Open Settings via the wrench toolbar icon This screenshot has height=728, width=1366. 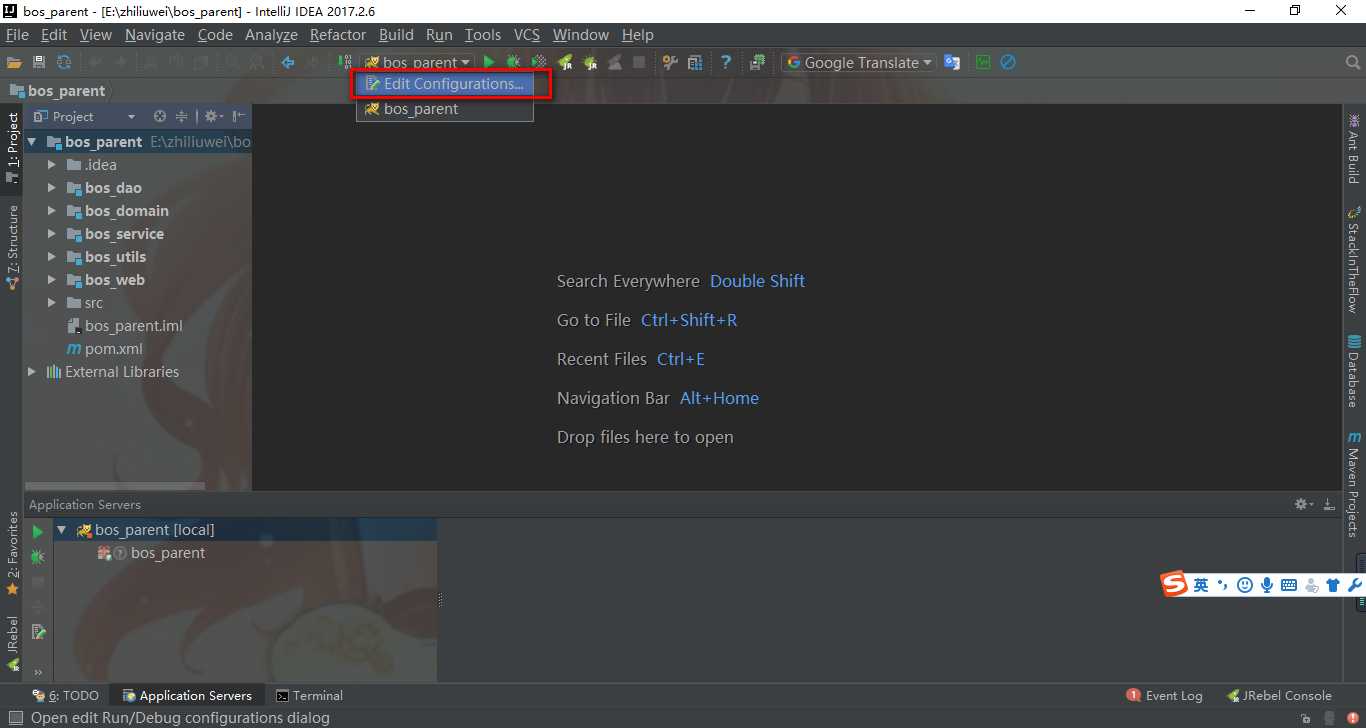point(670,62)
